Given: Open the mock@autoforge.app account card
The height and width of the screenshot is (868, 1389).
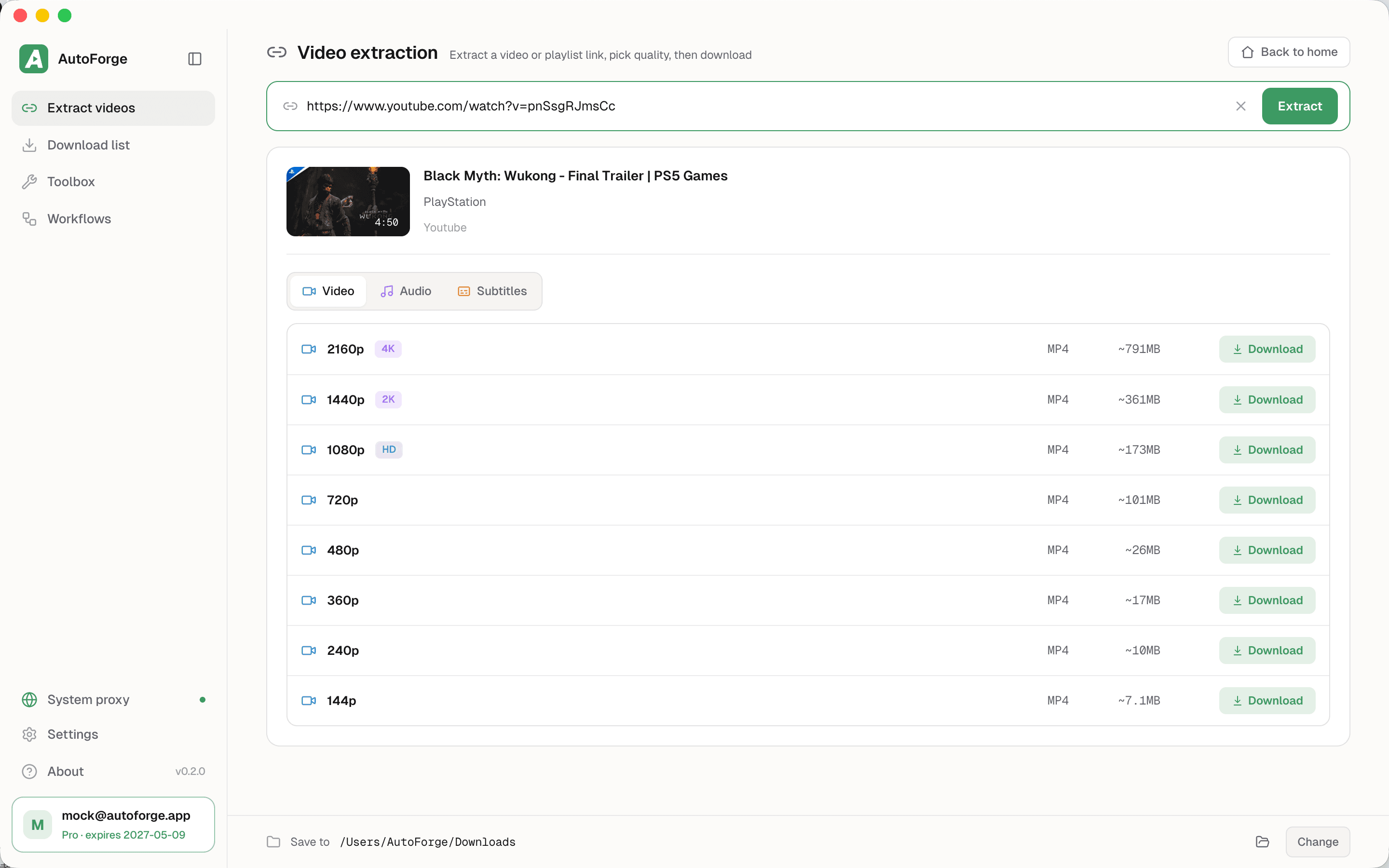Looking at the screenshot, I should [113, 825].
